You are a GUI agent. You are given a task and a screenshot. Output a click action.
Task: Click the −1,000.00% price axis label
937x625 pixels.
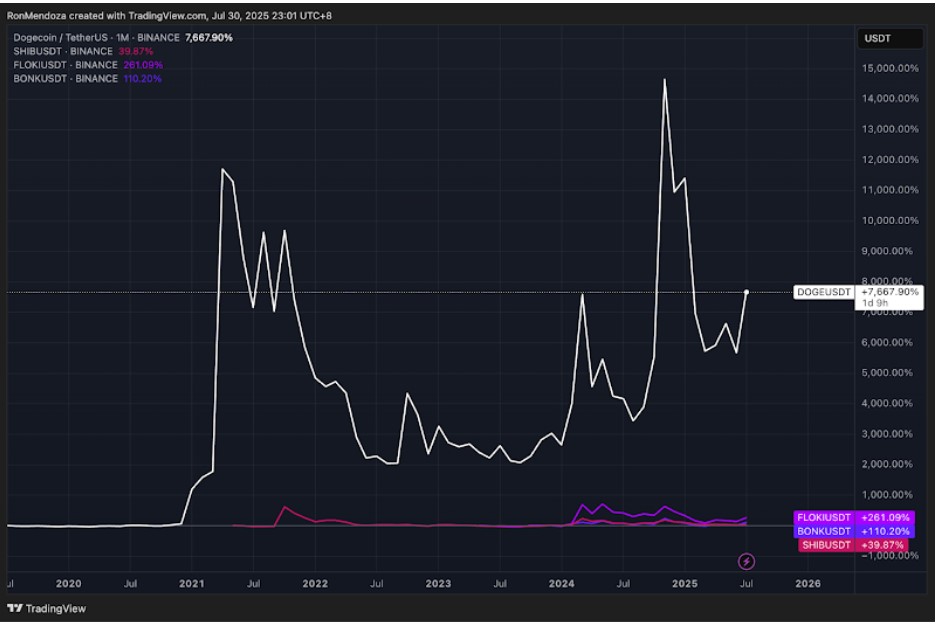[890, 556]
